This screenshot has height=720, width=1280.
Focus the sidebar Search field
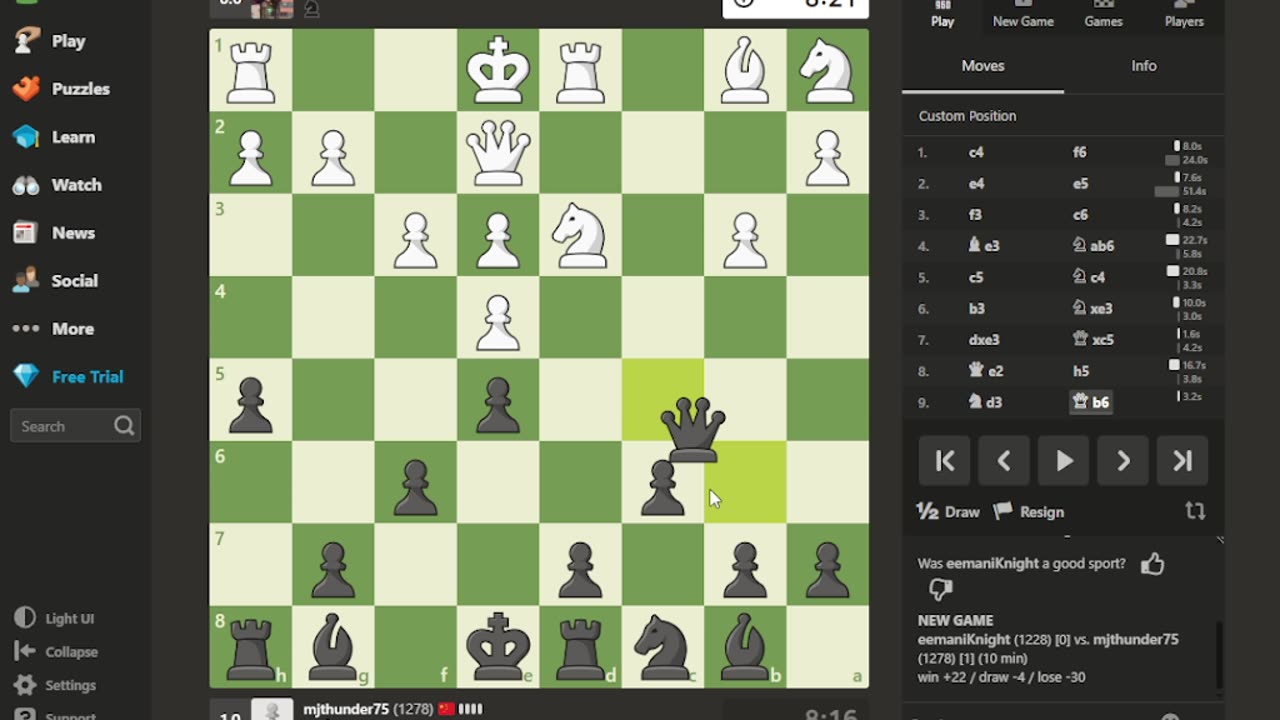[x=75, y=426]
